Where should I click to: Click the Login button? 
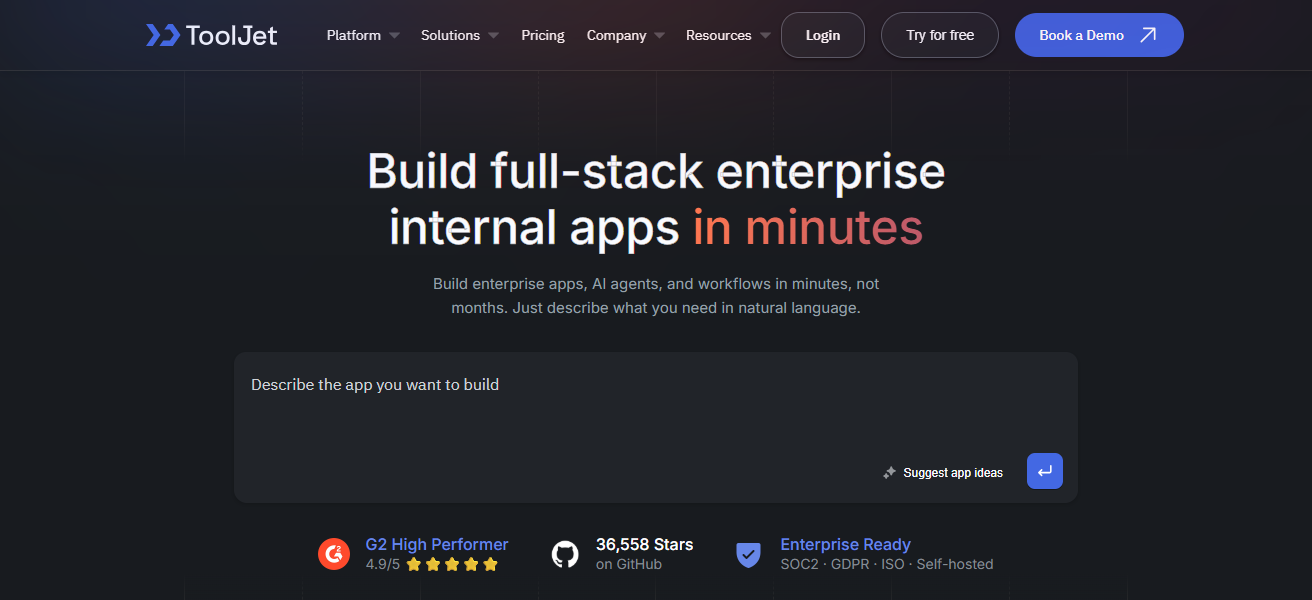822,35
